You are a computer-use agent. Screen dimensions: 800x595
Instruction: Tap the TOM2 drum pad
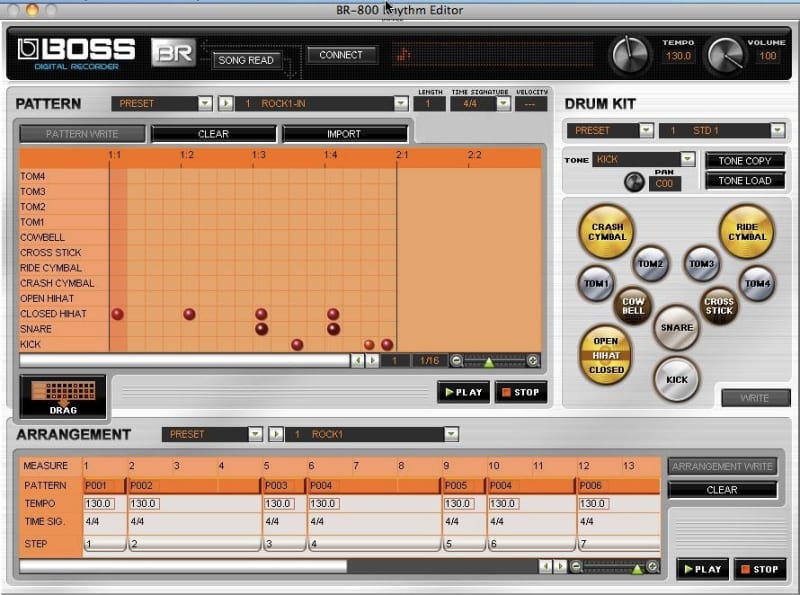(651, 263)
